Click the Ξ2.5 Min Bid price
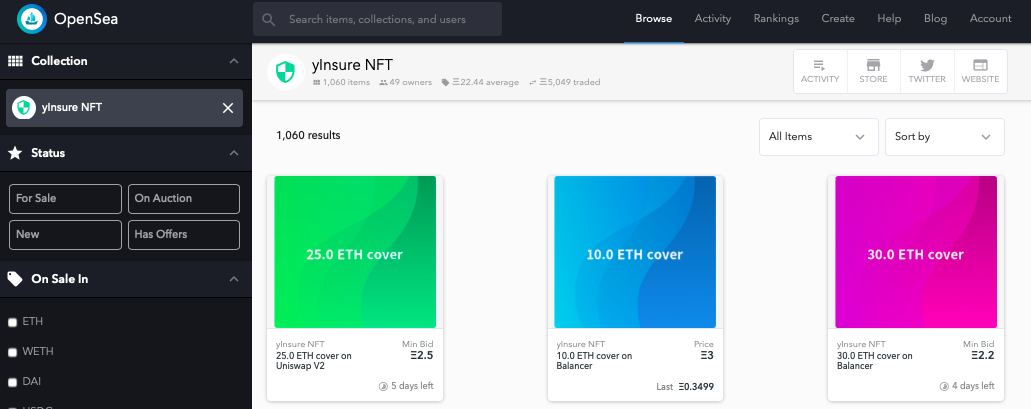Screen dimensions: 1031x409 click(x=421, y=356)
